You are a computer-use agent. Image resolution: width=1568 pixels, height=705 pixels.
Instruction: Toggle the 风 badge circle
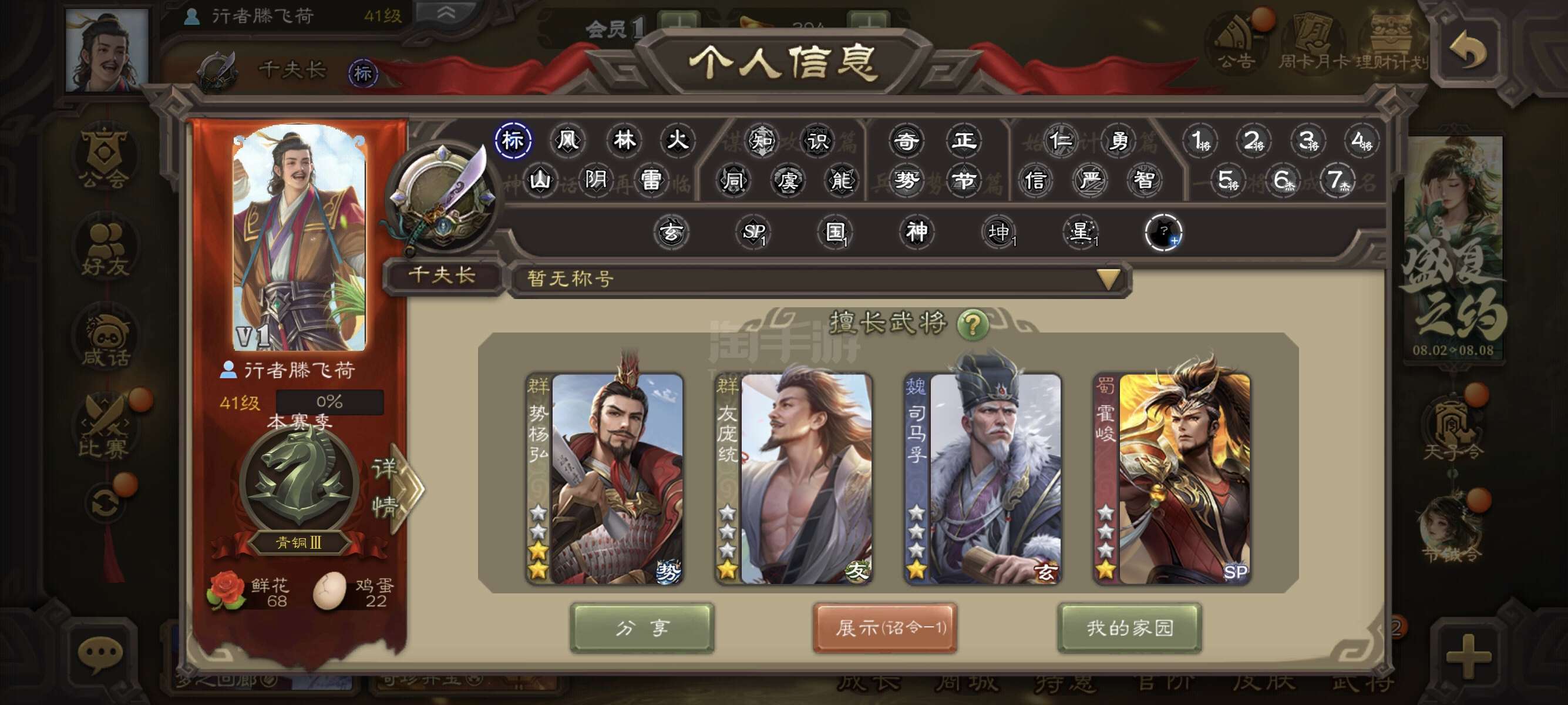567,140
